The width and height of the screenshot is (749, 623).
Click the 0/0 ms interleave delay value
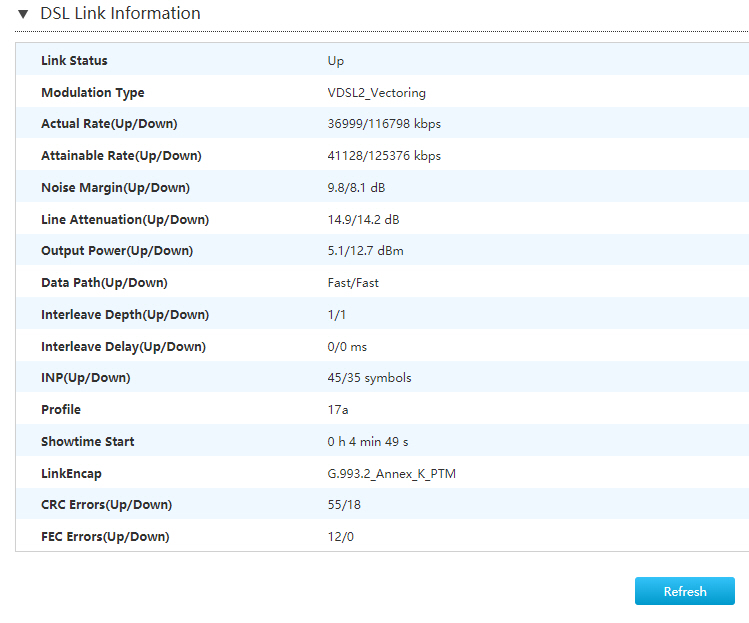coord(347,347)
